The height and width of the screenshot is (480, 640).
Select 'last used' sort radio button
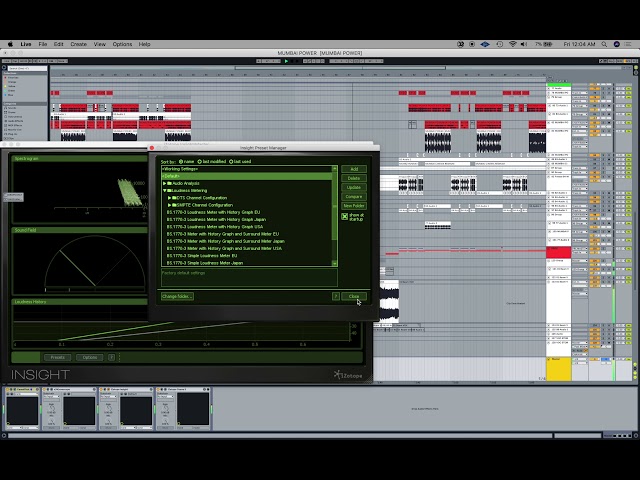231,162
